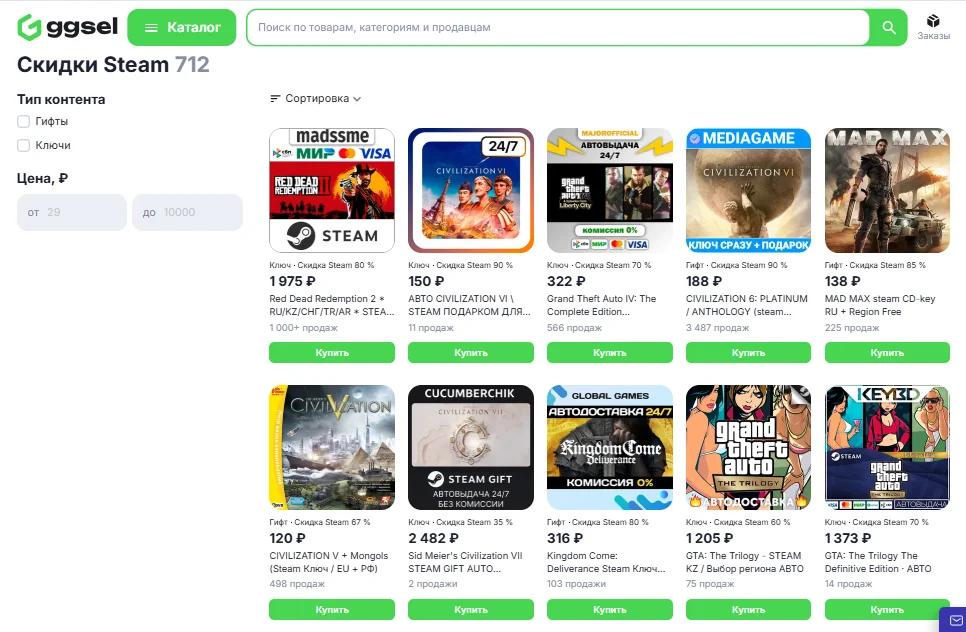Screen dimensions: 966x632
Task: Click the green search magnifier button
Action: [888, 28]
